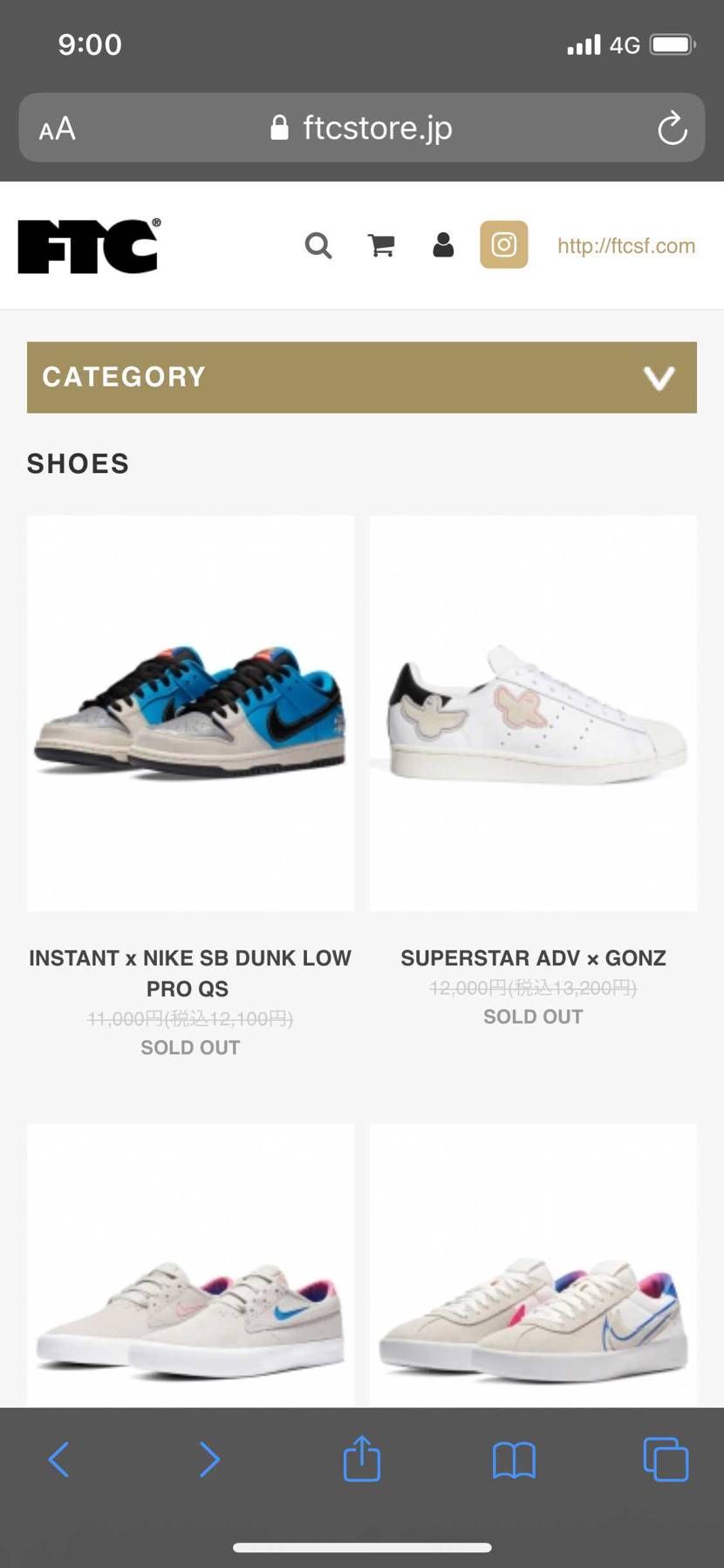Viewport: 724px width, 1568px height.
Task: Open the shopping cart icon
Action: pos(381,245)
